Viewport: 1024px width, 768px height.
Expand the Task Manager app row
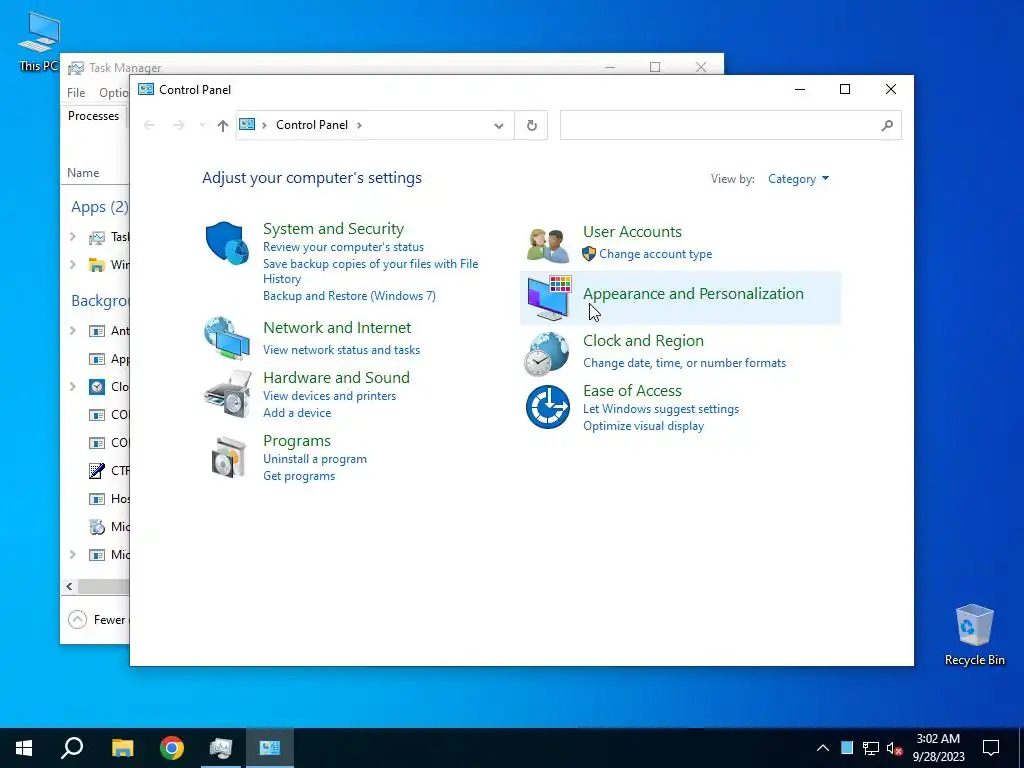pyautogui.click(x=72, y=237)
